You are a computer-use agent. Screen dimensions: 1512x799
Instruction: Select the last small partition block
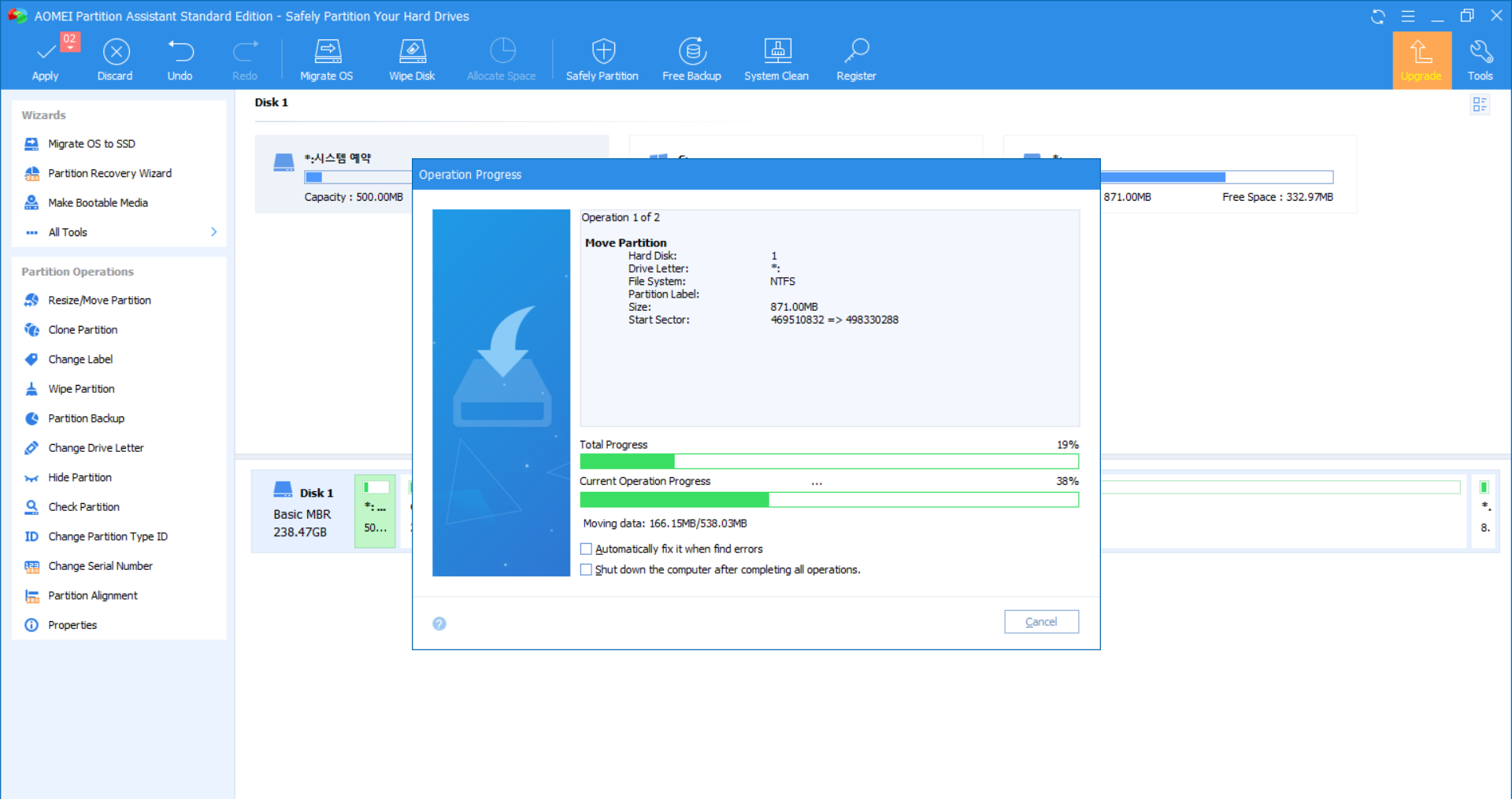point(1484,512)
